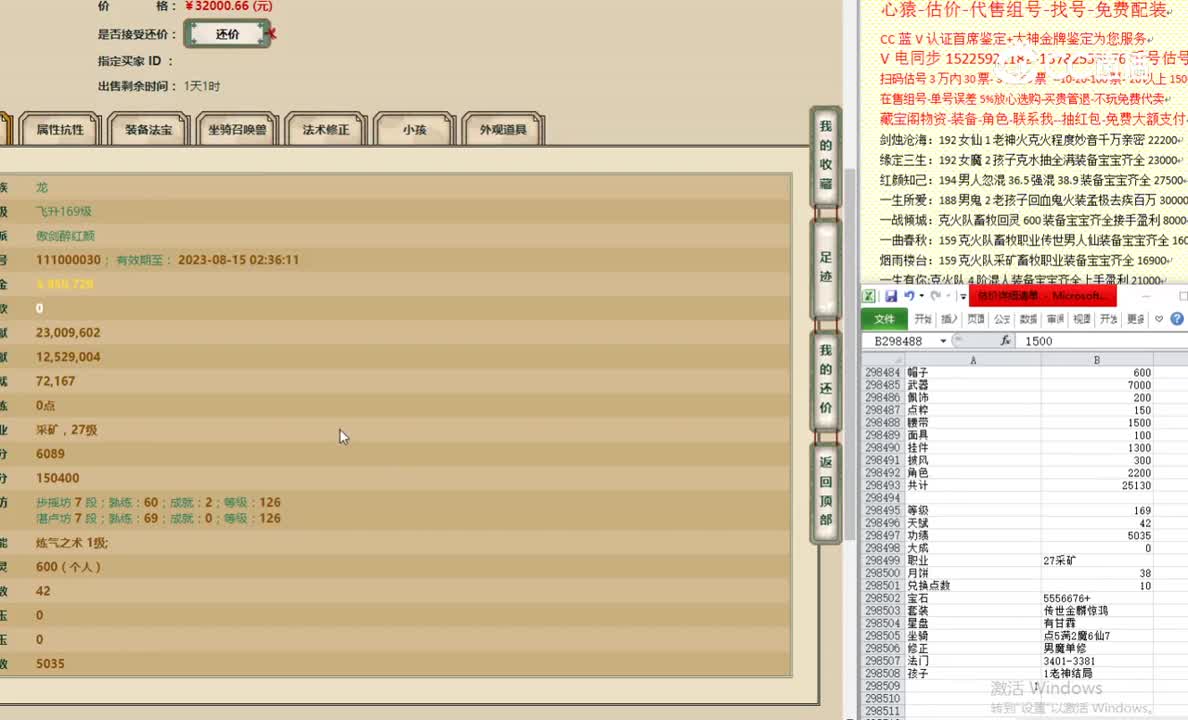Select cell with total 25130
Viewport: 1188px width, 720px height.
click(x=1097, y=485)
